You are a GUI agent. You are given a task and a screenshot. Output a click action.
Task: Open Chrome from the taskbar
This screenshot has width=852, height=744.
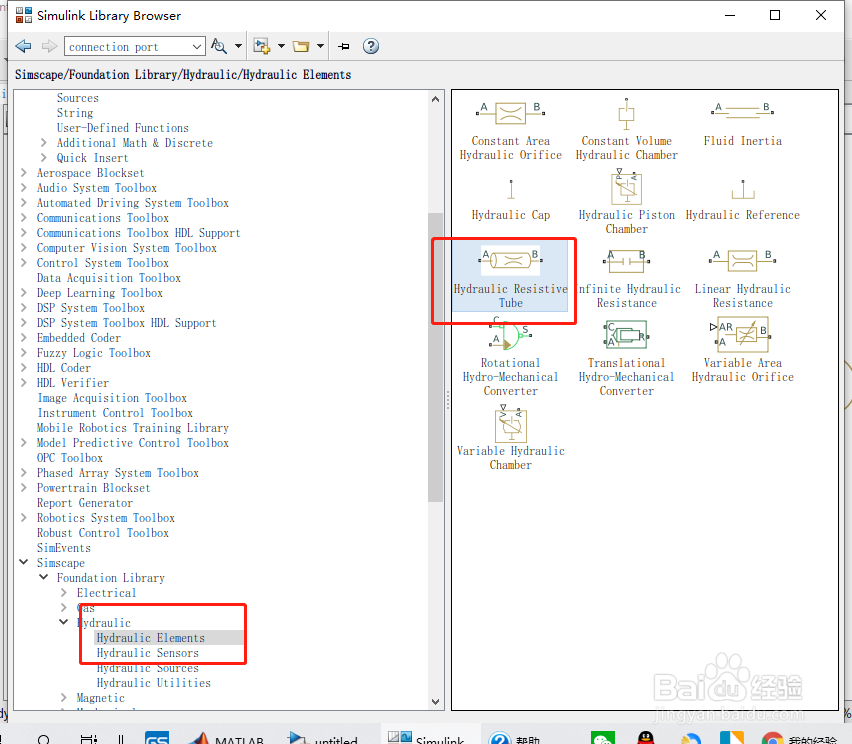(x=772, y=738)
